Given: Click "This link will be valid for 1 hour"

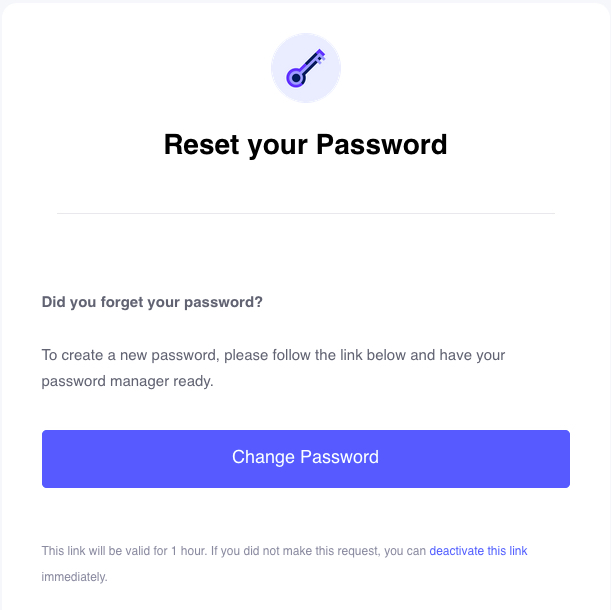Looking at the screenshot, I should pyautogui.click(x=124, y=551).
